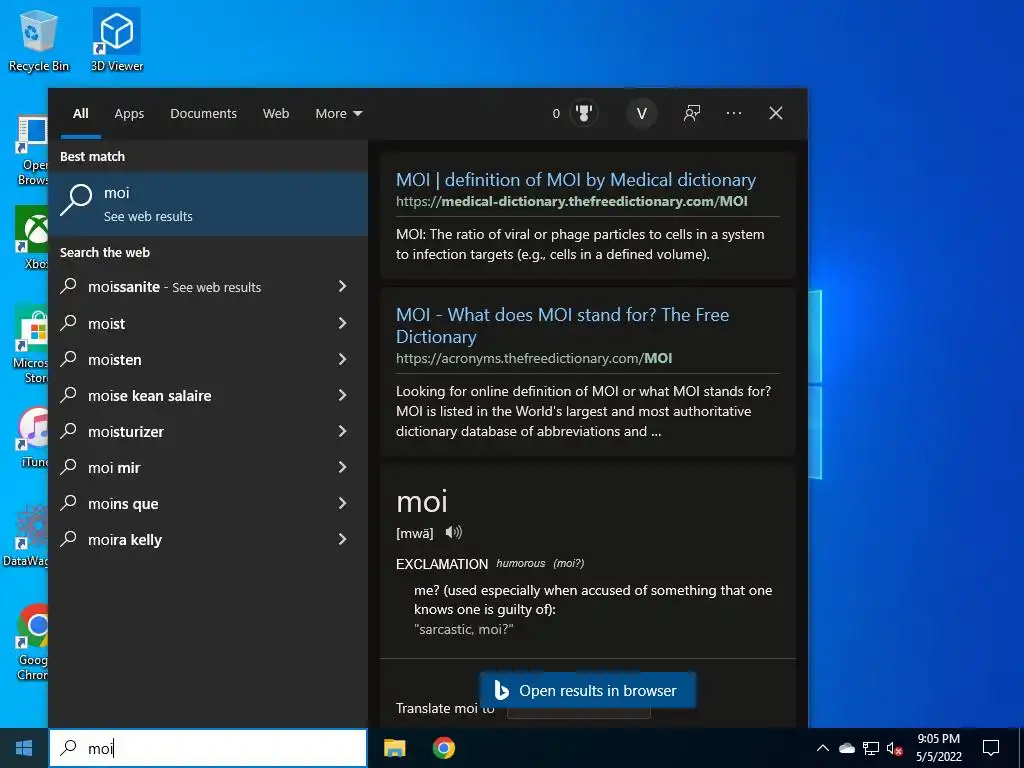1024x768 pixels.
Task: Play pronunciation audio for moi
Action: (453, 533)
